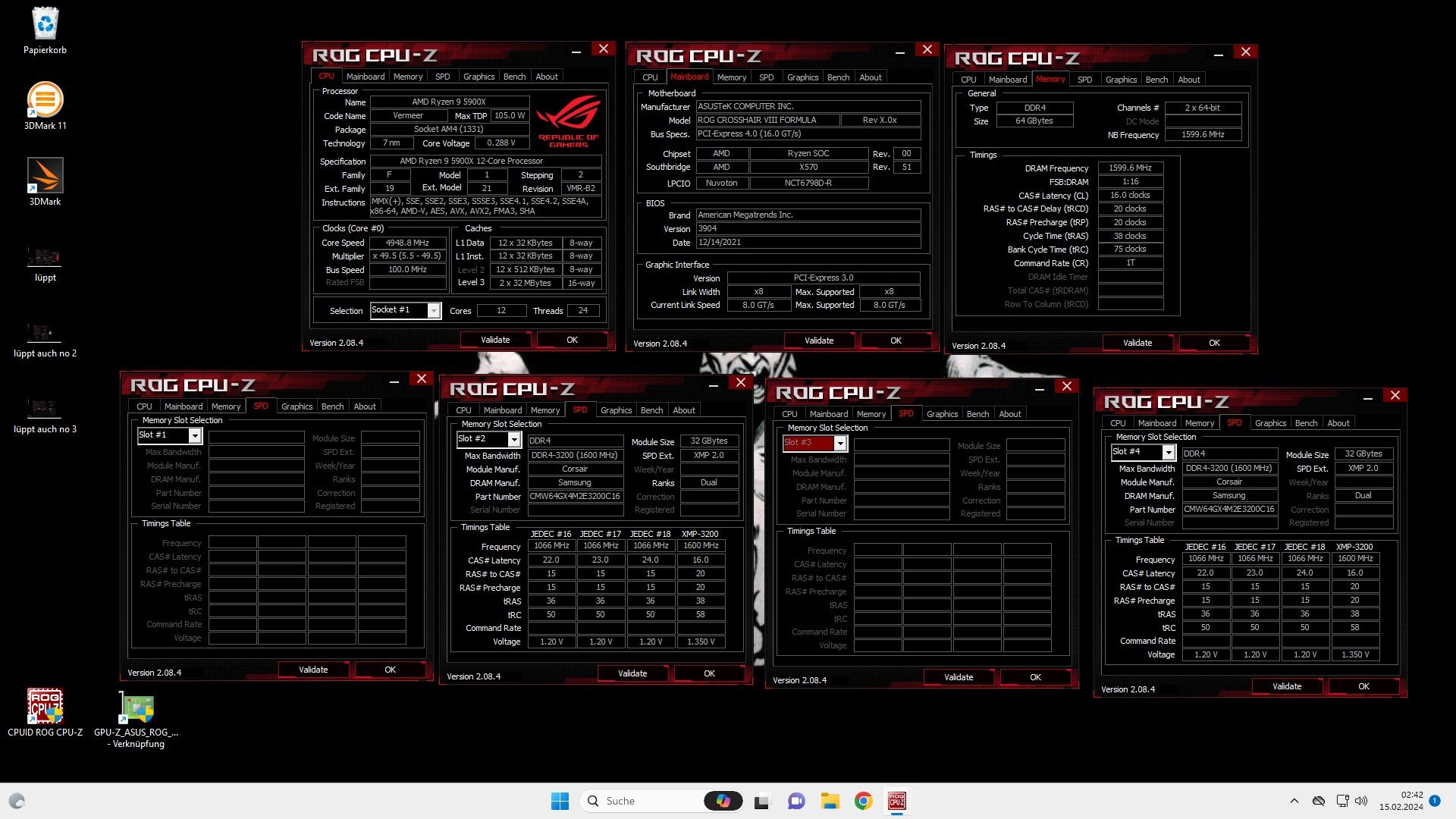Open About tab in the Slot #1 window
1456x819 pixels.
pos(365,406)
